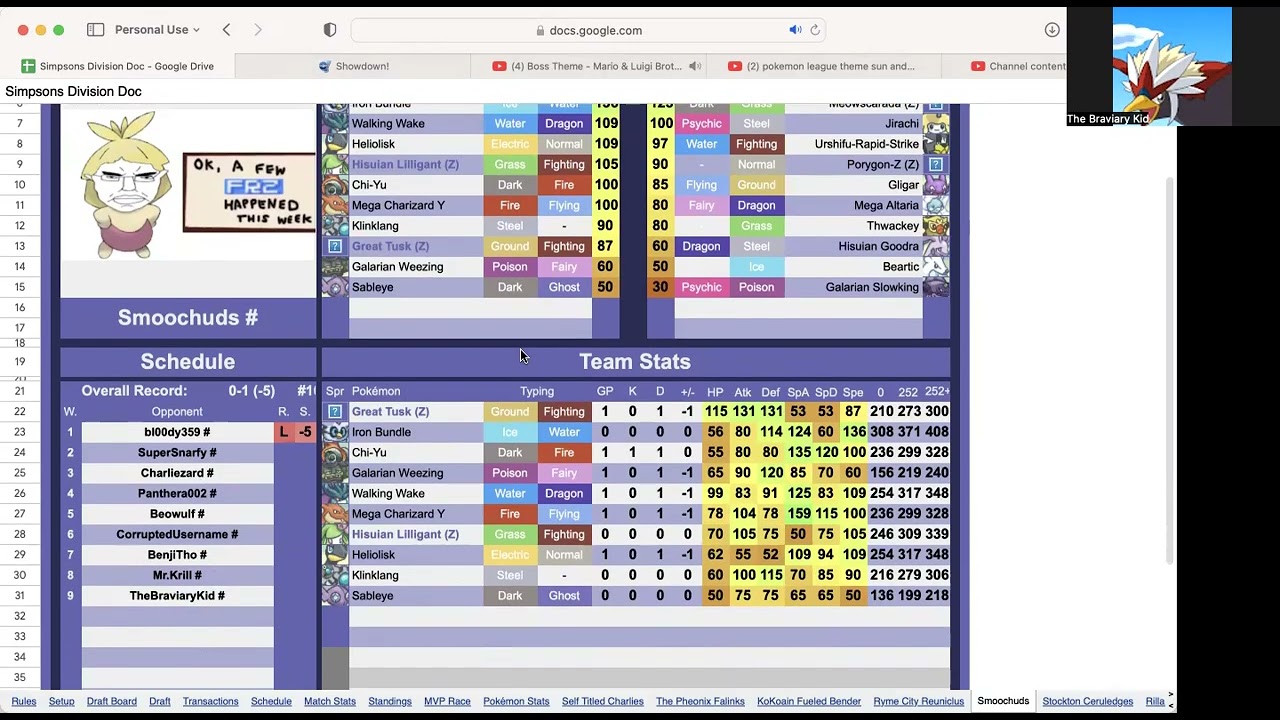Open the Stockton Ceruledges sheet tab
Viewport: 1280px width, 720px height.
tap(1087, 701)
